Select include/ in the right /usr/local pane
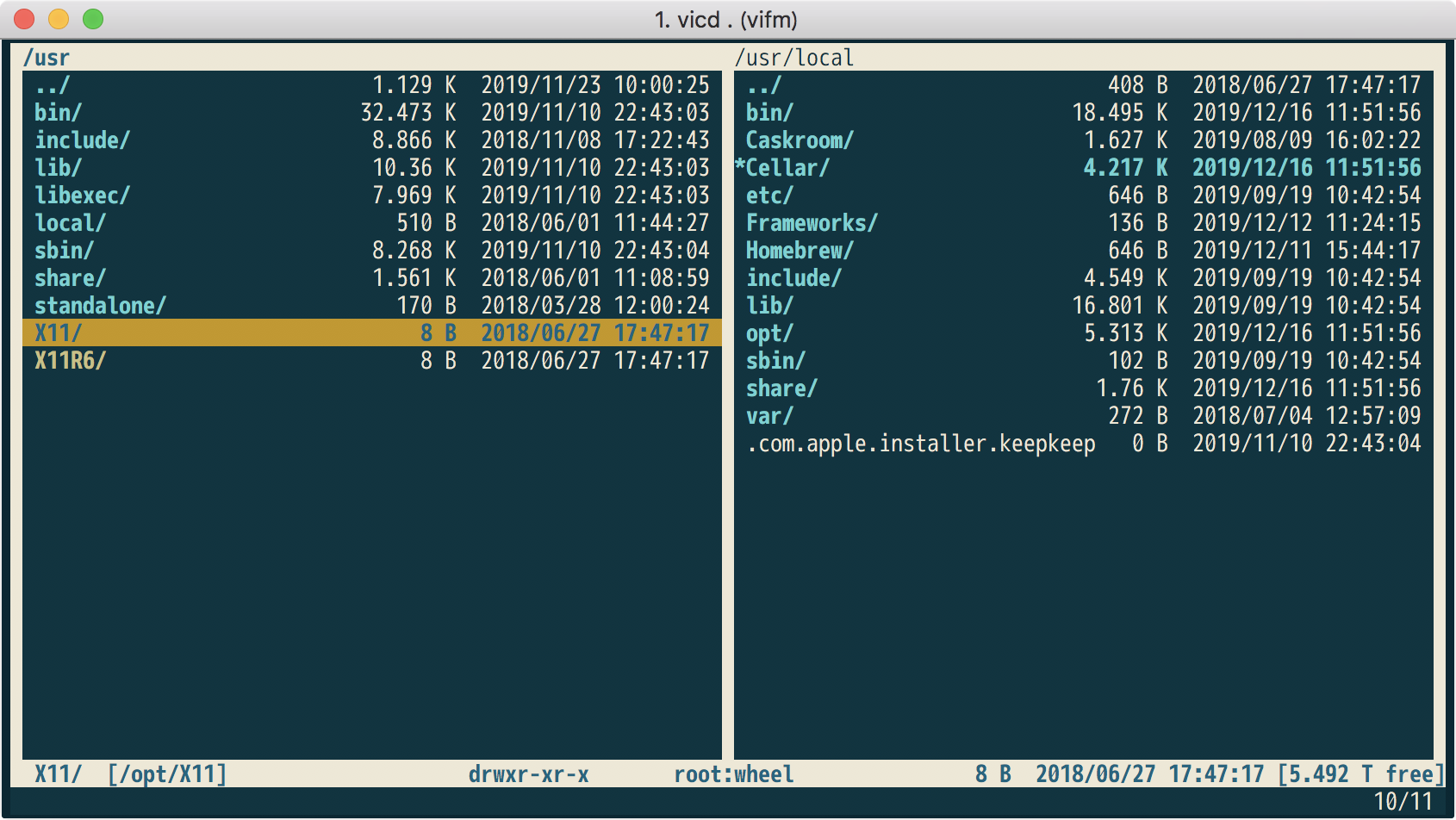 point(1084,278)
